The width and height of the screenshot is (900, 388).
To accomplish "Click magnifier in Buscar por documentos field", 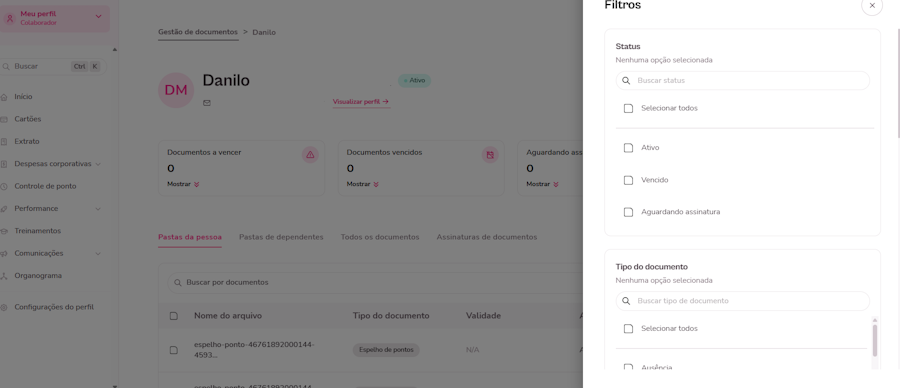I will pyautogui.click(x=178, y=283).
